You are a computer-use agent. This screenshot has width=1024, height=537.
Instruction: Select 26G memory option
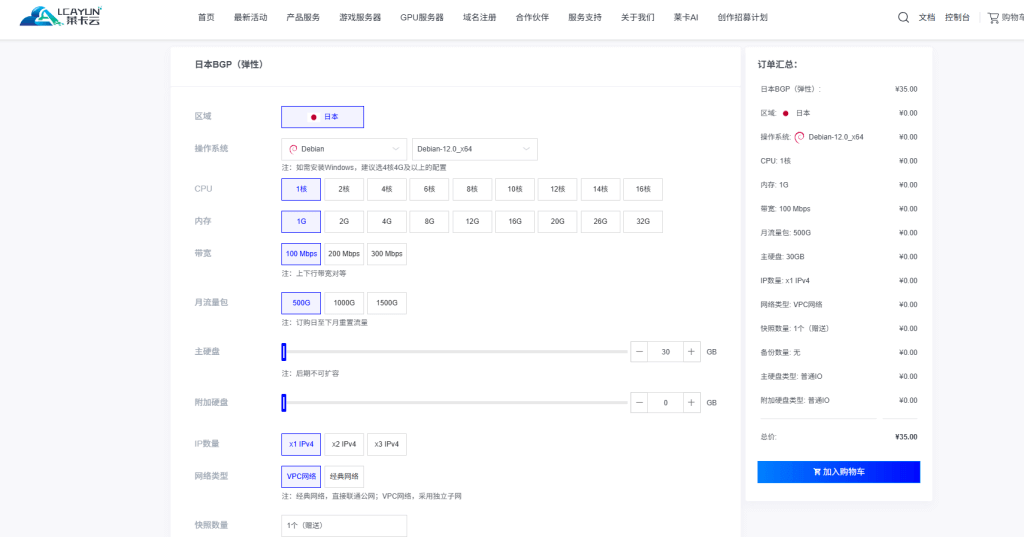[600, 221]
